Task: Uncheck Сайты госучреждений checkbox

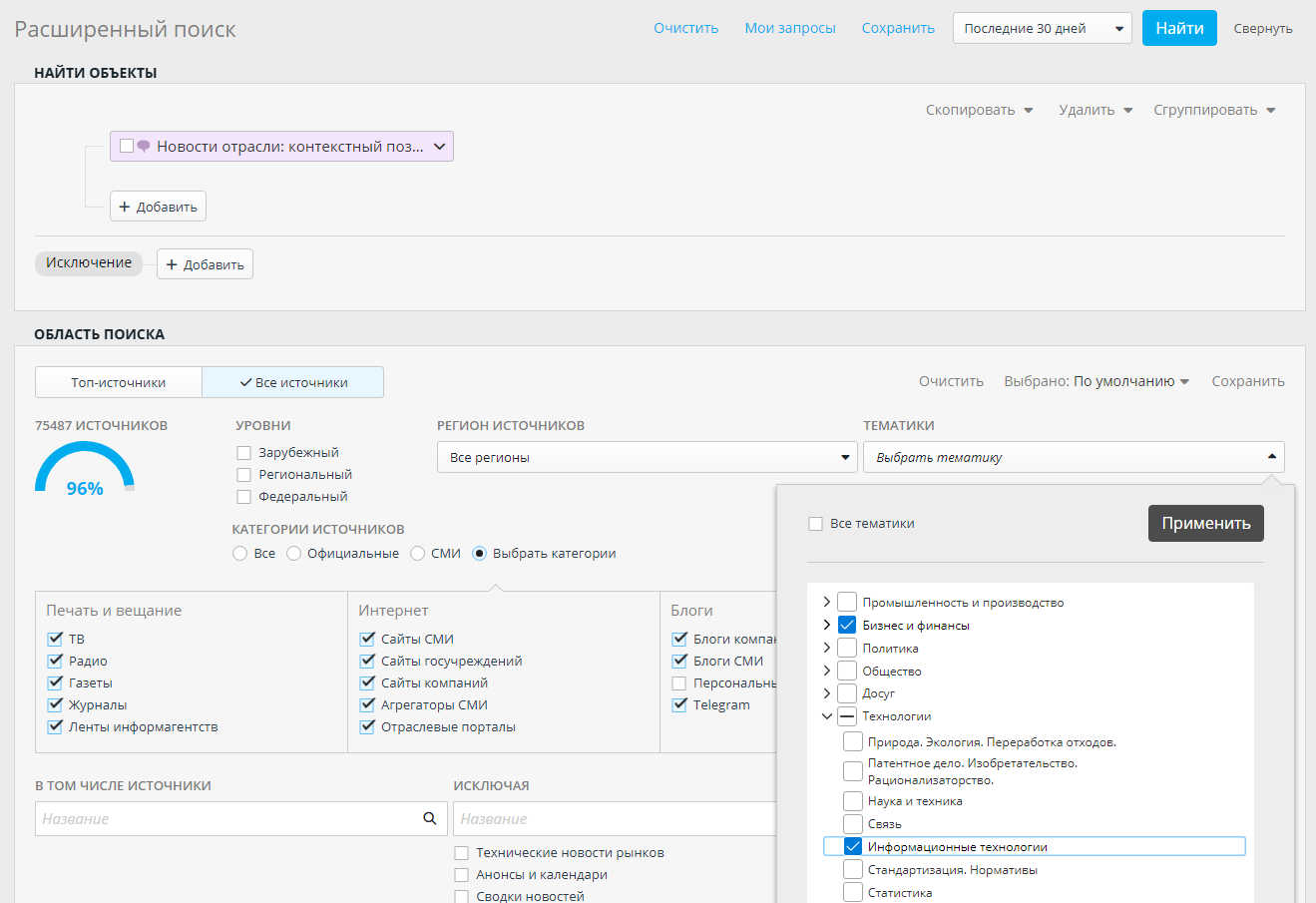Action: pos(367,661)
